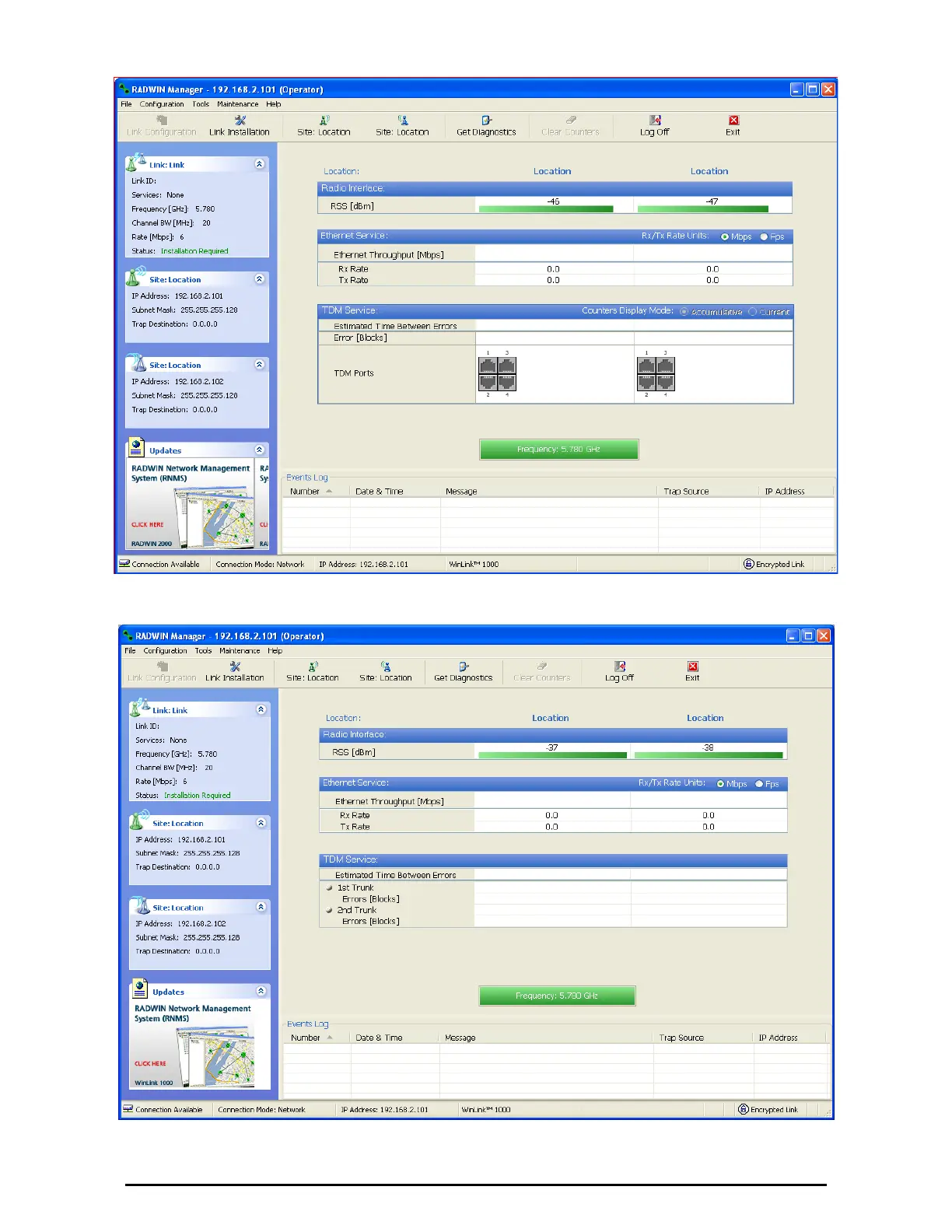Click RSS bar showing -37 dBm
Screen dimensions: 952x1232
(552, 754)
